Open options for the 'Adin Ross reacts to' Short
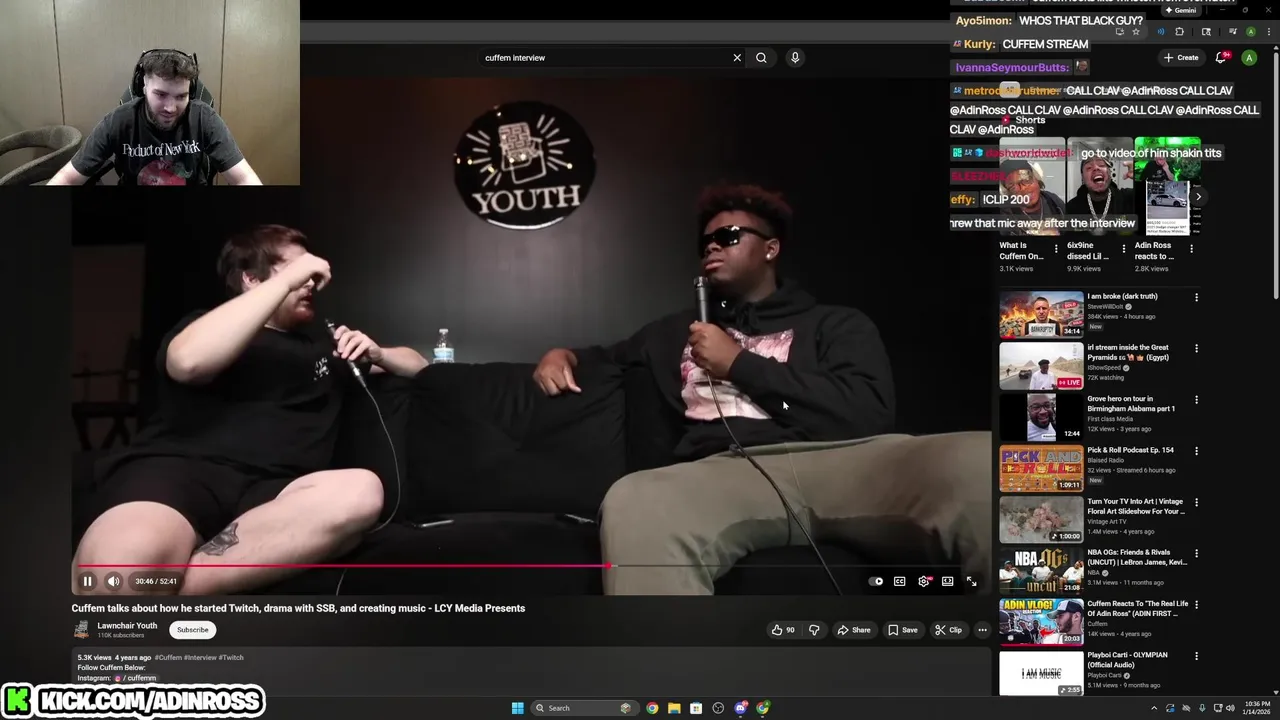Viewport: 1280px width, 720px height. [1191, 249]
